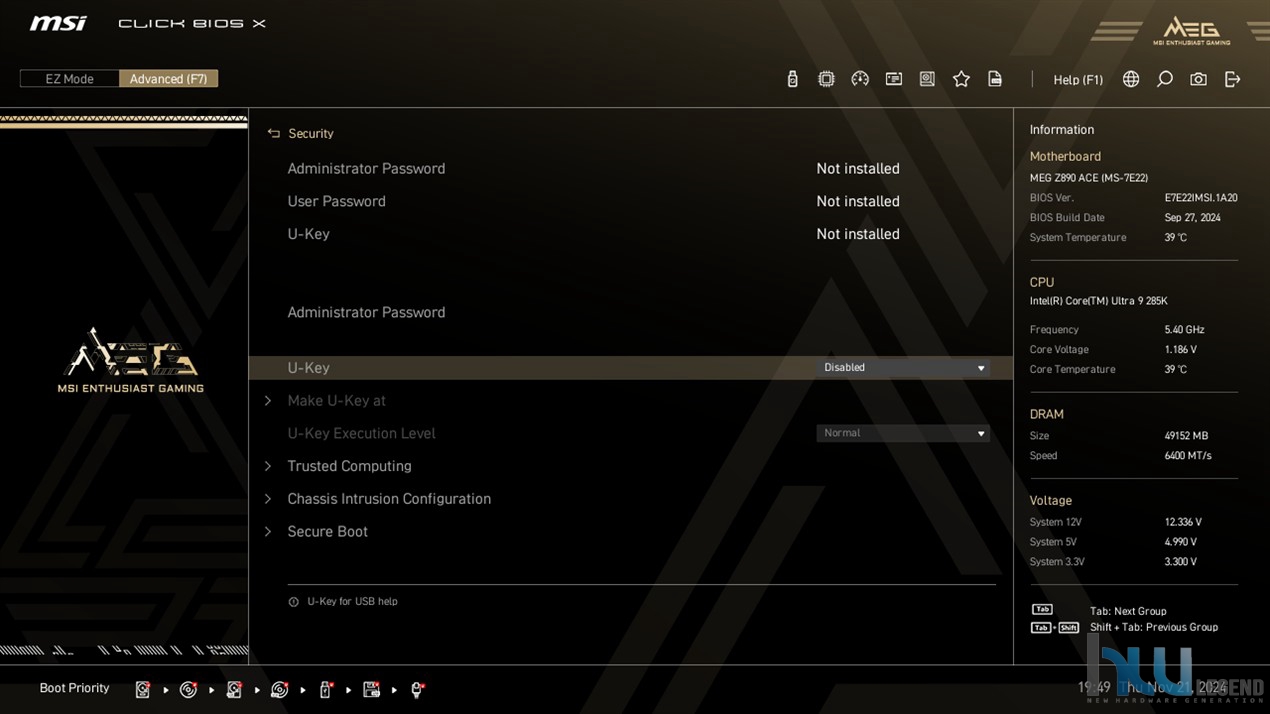Image resolution: width=1270 pixels, height=714 pixels.
Task: Click the Intel Core Ultra 9 285K text
Action: [x=1099, y=301]
